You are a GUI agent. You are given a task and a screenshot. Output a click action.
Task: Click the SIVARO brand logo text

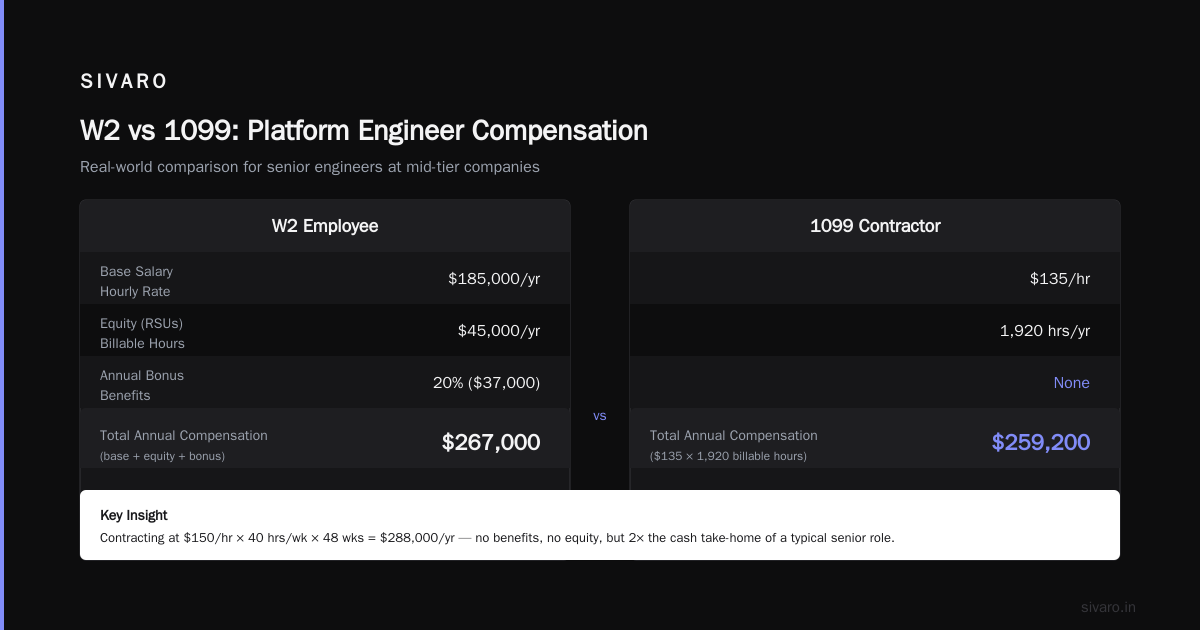(124, 81)
